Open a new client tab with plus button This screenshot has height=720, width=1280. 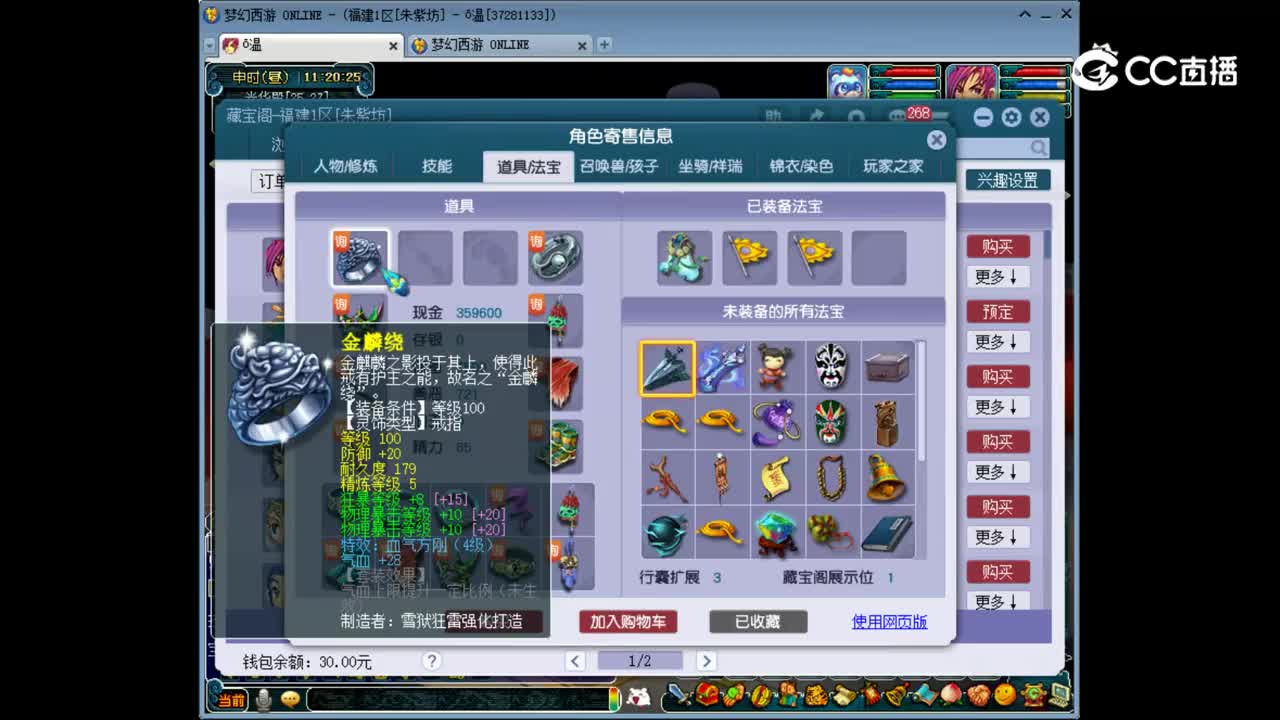click(604, 45)
